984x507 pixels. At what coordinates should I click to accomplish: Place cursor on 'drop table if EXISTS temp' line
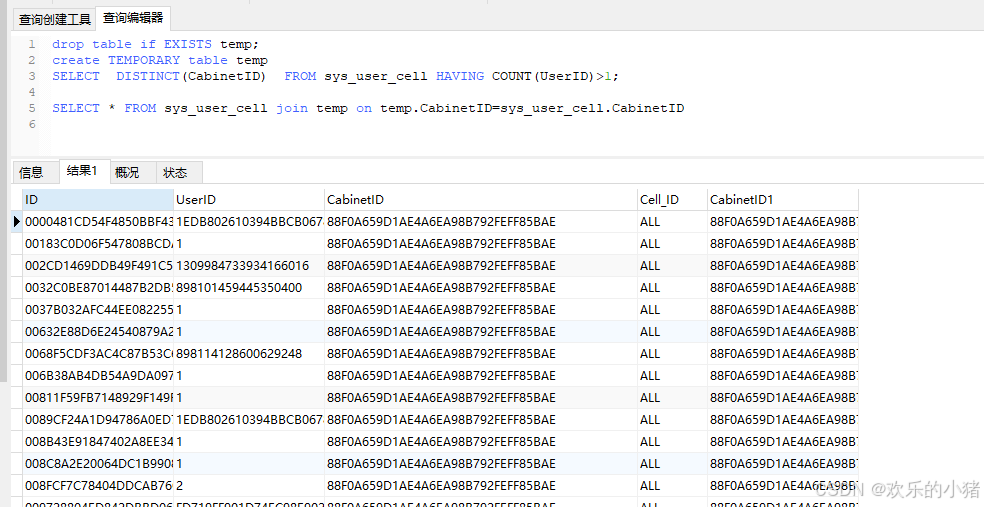155,44
